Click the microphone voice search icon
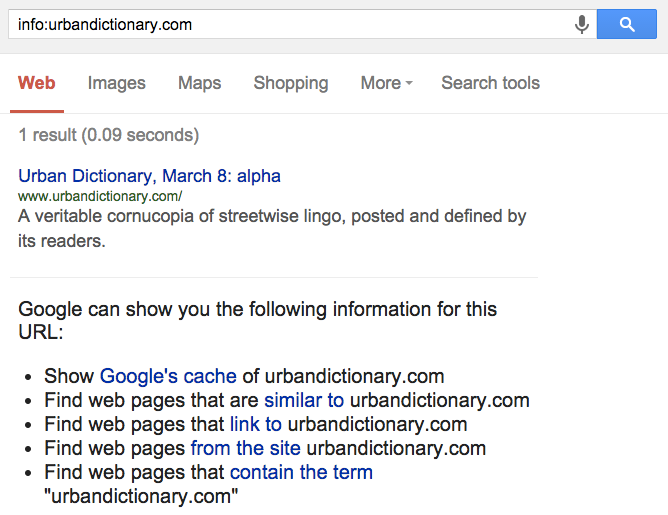The width and height of the screenshot is (668, 515). pos(582,24)
